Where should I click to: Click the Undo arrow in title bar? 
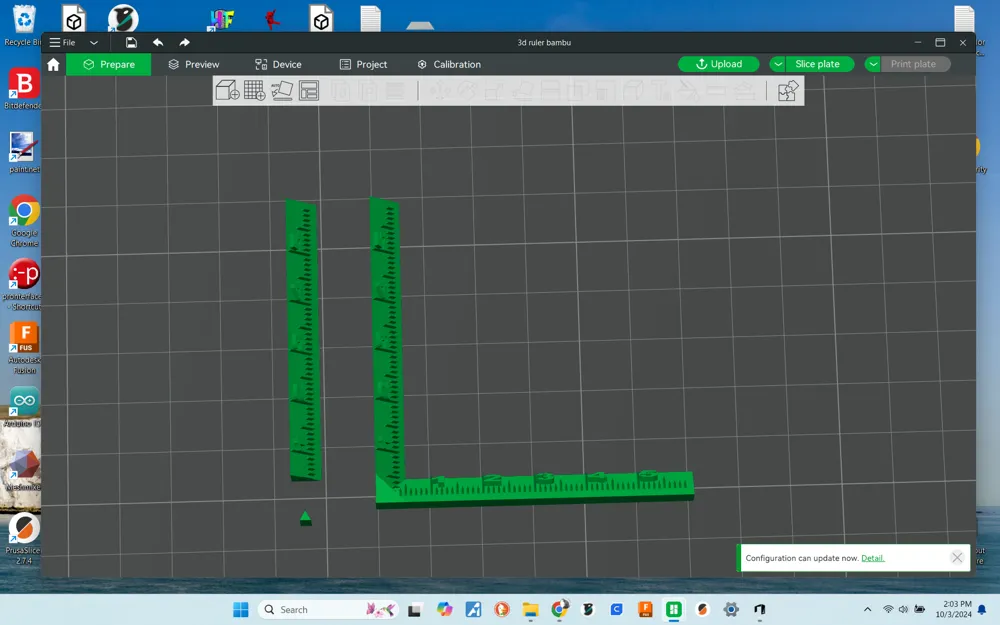point(158,43)
